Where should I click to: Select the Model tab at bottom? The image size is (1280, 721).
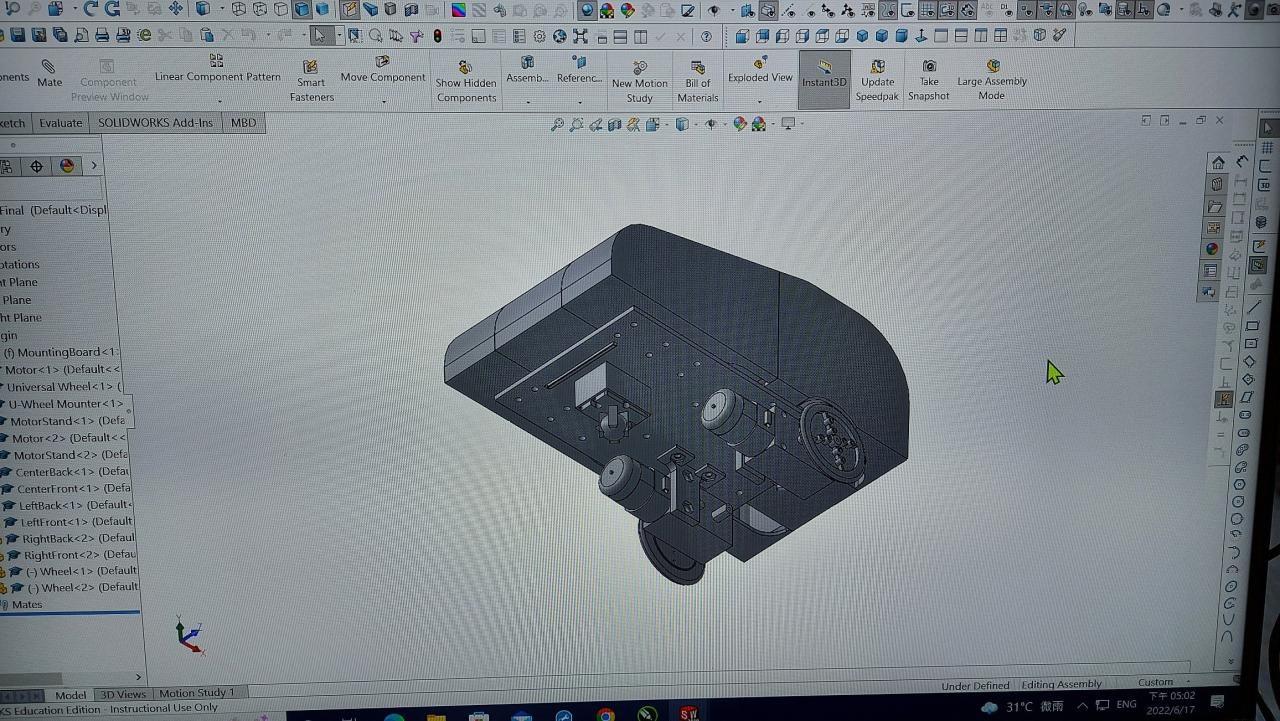pyautogui.click(x=70, y=694)
